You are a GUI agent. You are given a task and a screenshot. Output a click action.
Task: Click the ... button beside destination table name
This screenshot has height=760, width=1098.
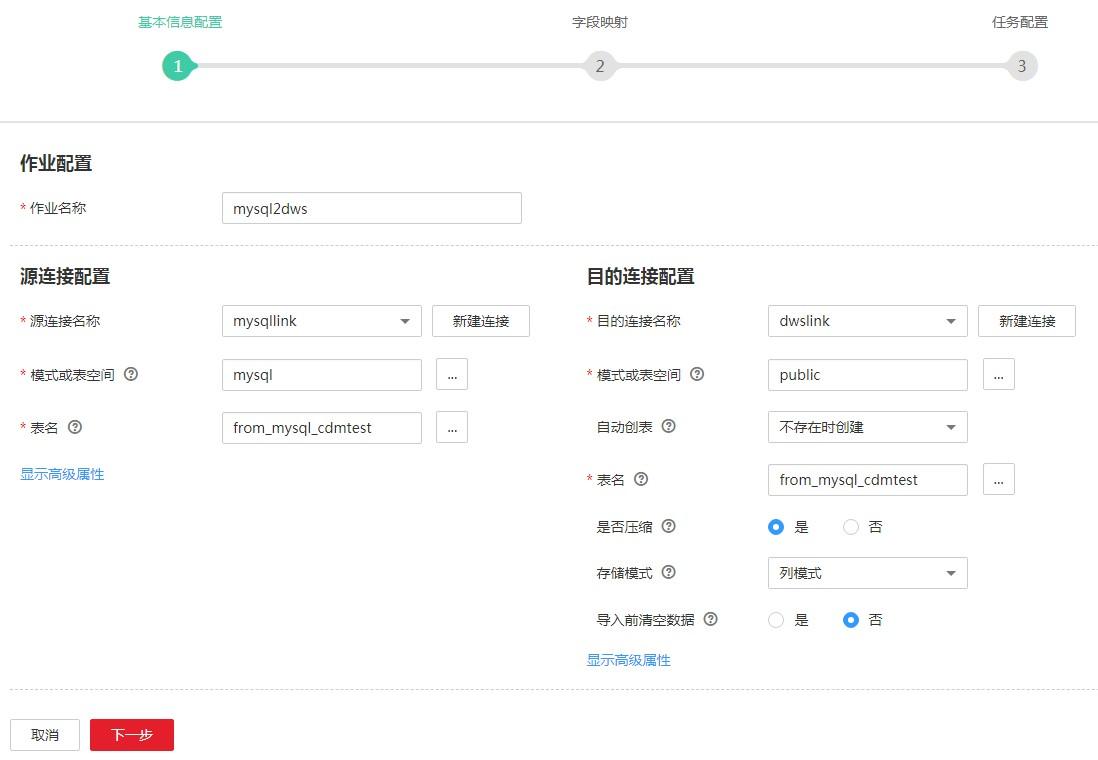pos(998,479)
